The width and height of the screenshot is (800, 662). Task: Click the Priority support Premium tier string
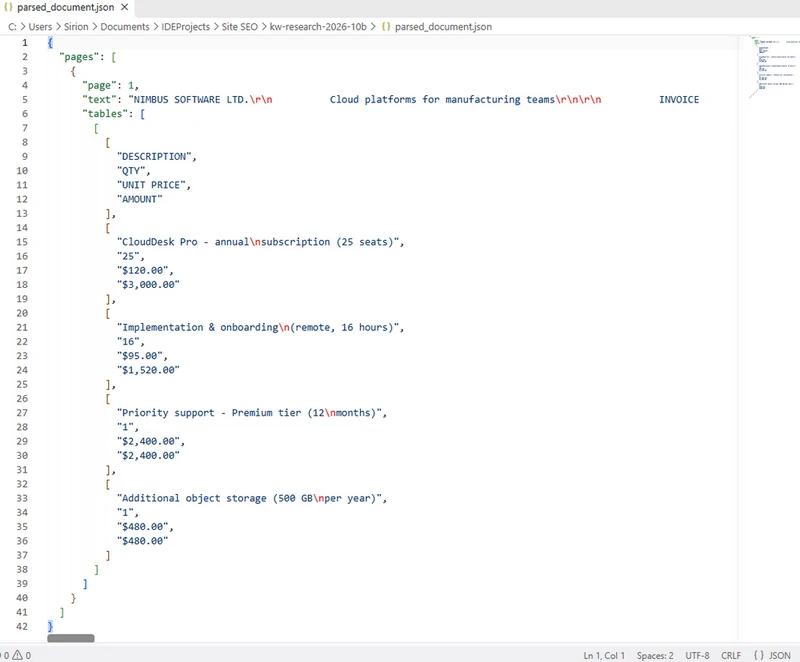click(x=249, y=413)
